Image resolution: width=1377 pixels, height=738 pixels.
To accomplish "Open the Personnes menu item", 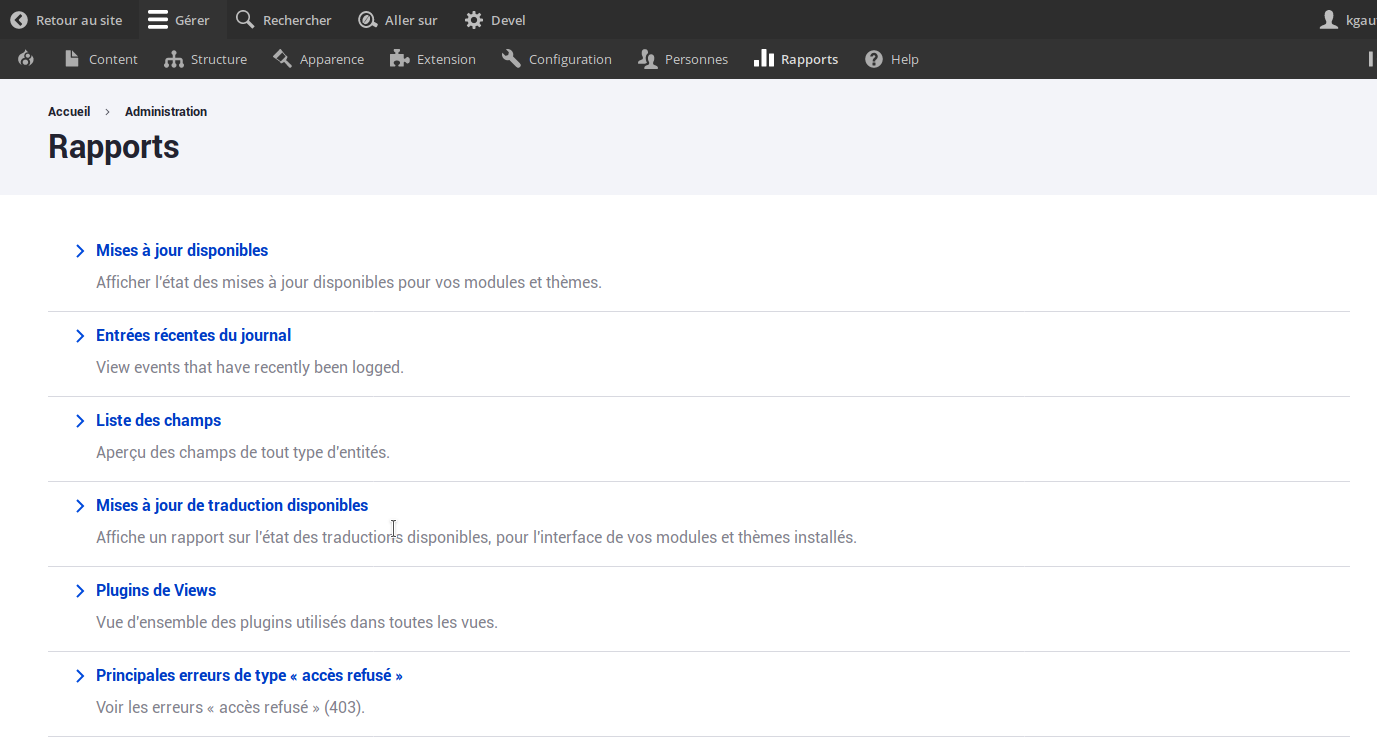I will pos(696,59).
